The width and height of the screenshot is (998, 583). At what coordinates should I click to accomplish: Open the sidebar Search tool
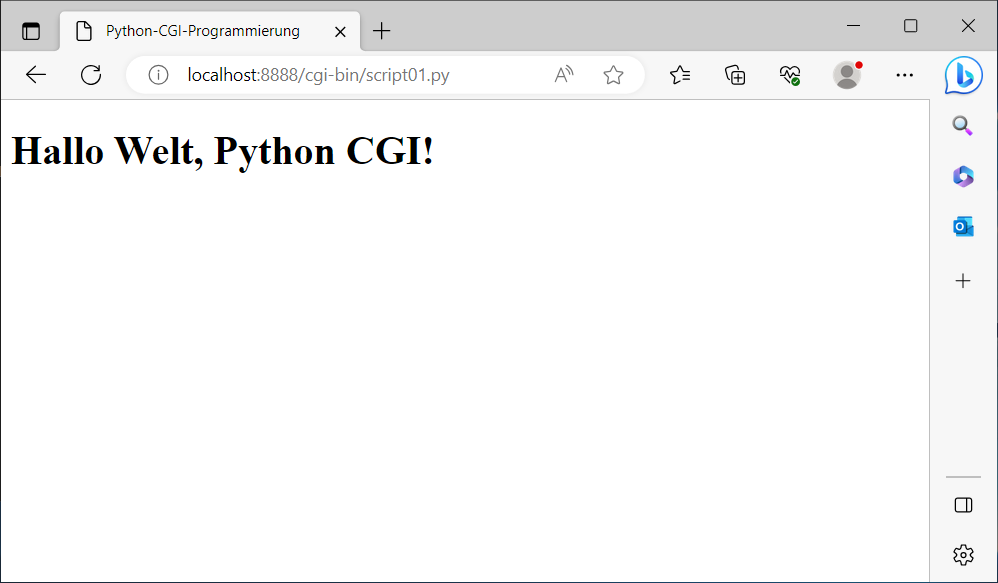[x=963, y=125]
